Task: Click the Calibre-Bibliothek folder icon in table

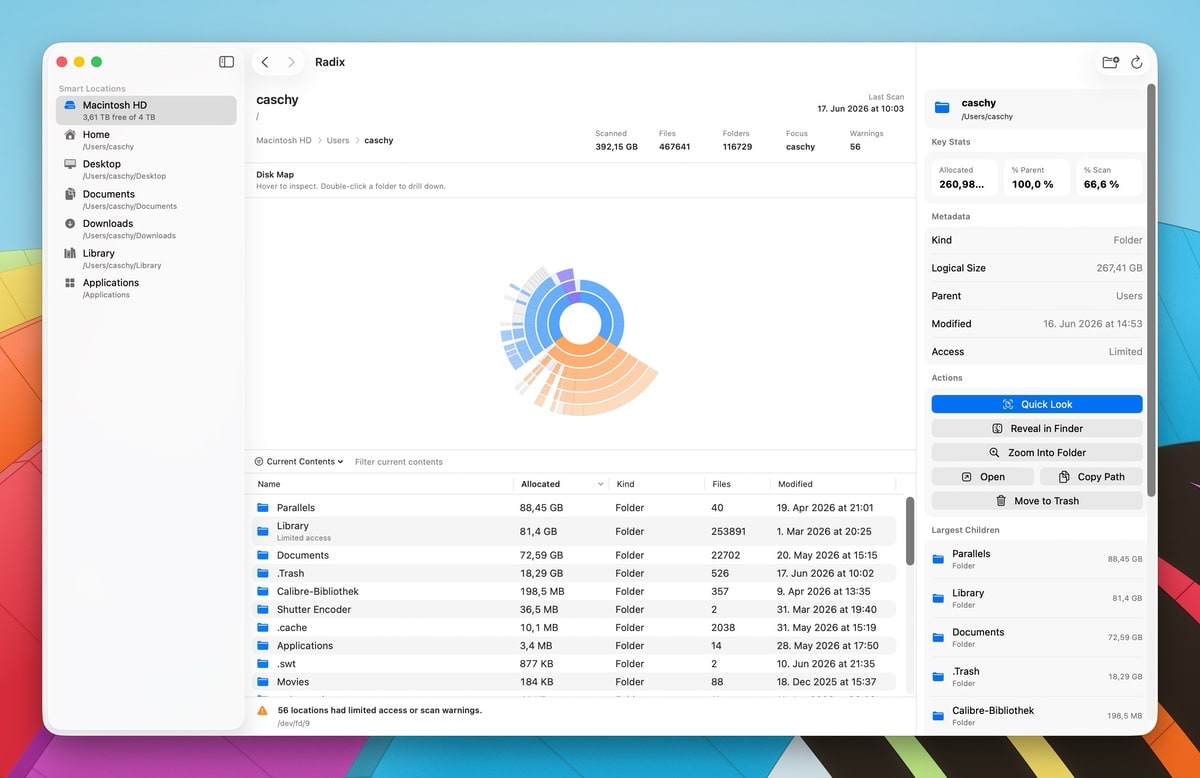Action: click(x=263, y=591)
